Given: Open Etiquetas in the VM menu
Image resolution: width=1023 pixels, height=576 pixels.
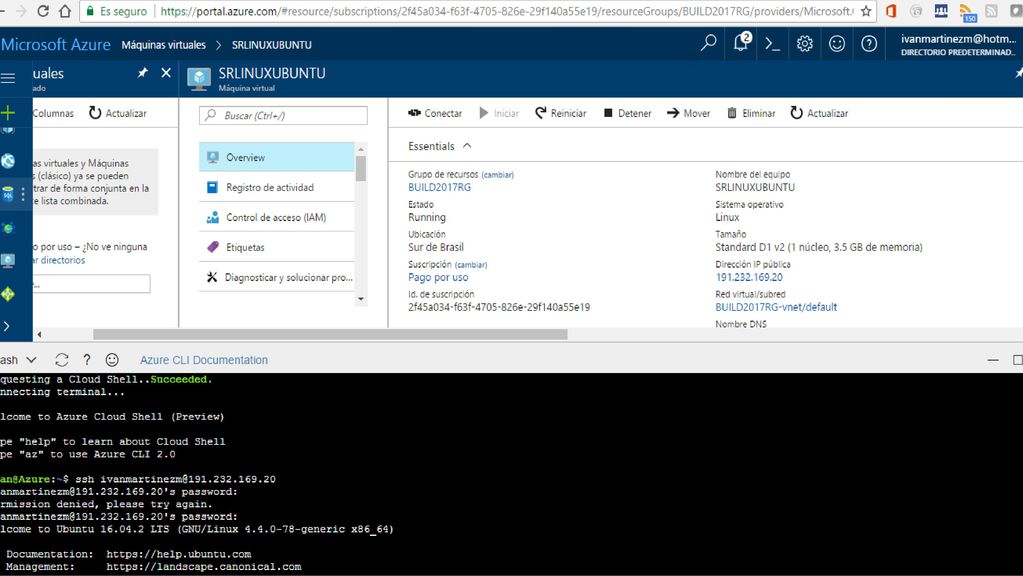Looking at the screenshot, I should (276, 247).
